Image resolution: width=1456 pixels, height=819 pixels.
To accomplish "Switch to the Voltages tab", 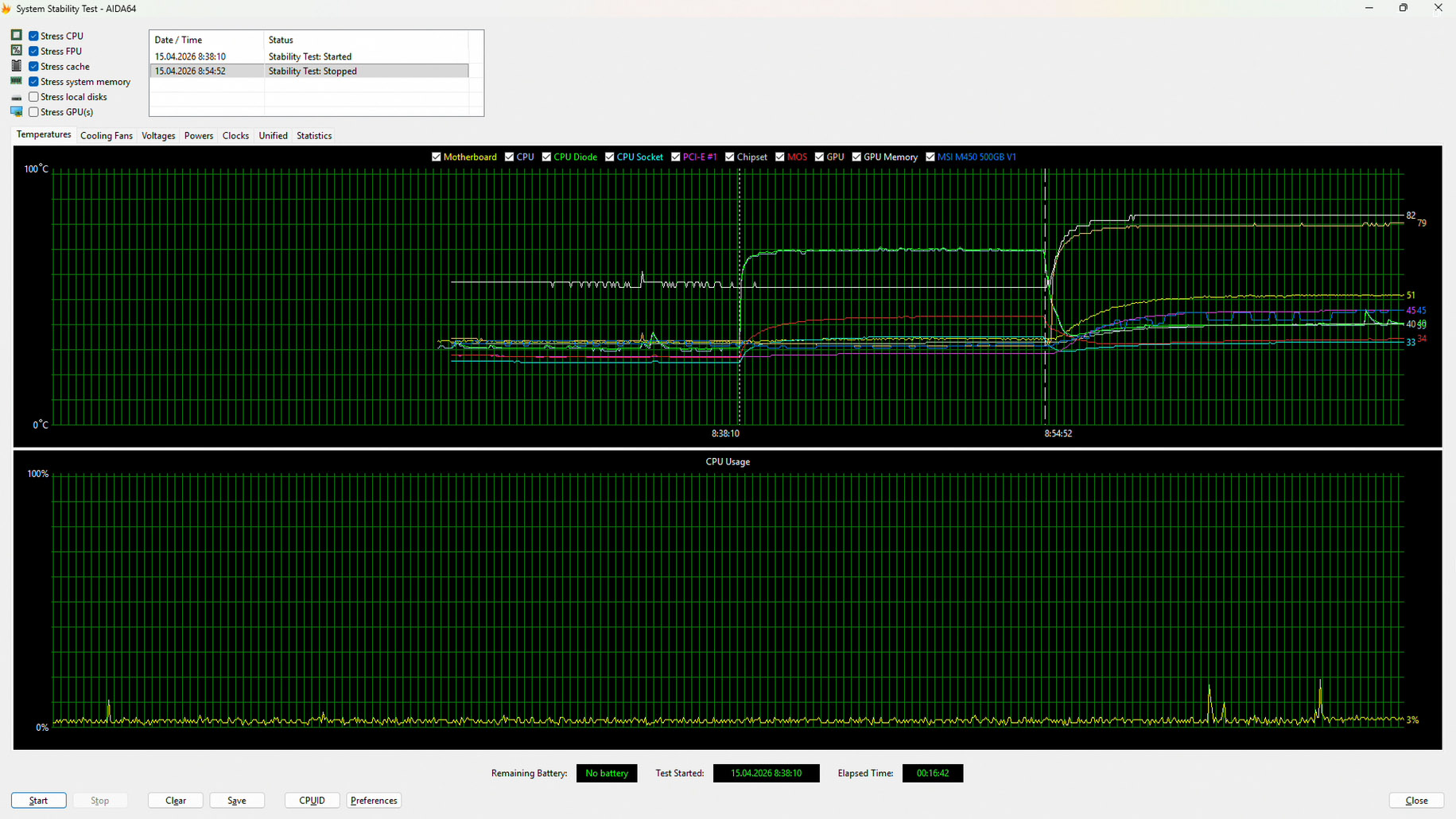I will coord(158,136).
